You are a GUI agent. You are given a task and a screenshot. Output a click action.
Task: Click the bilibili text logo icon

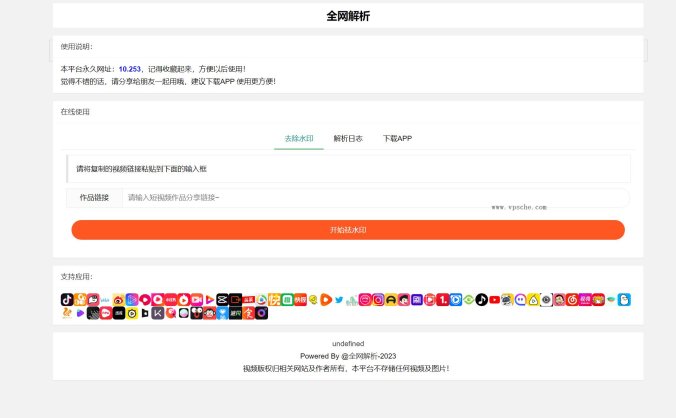click(105, 300)
